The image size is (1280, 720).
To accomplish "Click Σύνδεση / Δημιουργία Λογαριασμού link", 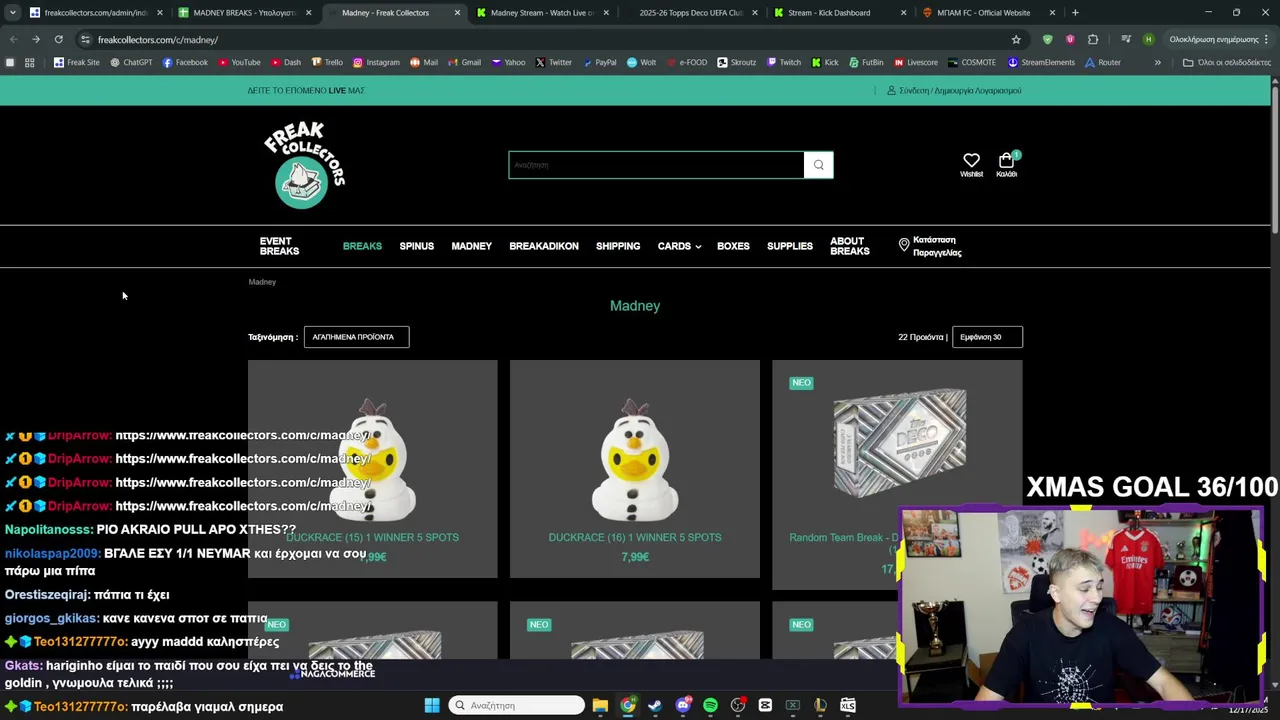I will [960, 90].
